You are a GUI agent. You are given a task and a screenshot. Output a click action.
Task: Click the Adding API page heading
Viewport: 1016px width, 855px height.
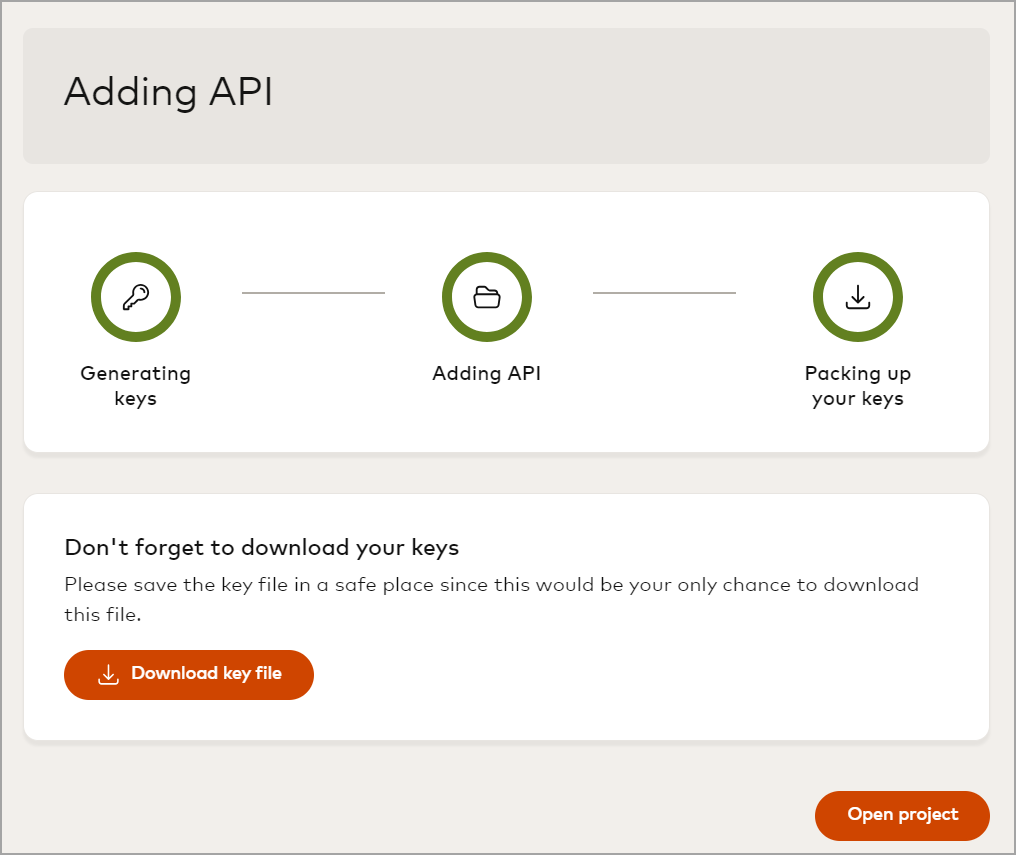[168, 92]
